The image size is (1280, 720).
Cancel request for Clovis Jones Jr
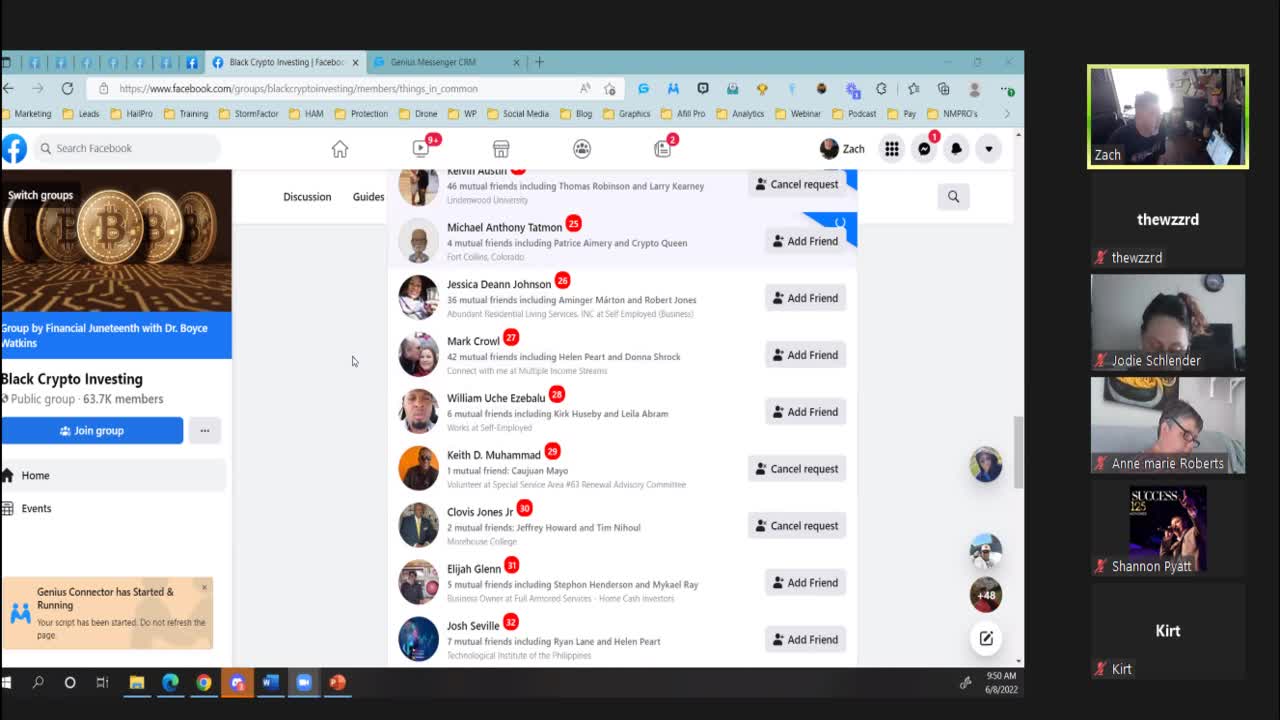pos(797,526)
